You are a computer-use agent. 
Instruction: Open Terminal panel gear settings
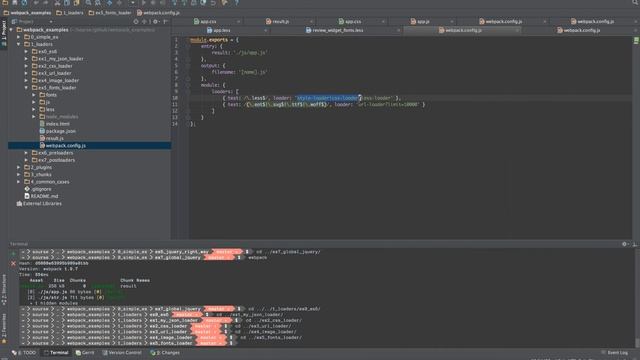624,244
